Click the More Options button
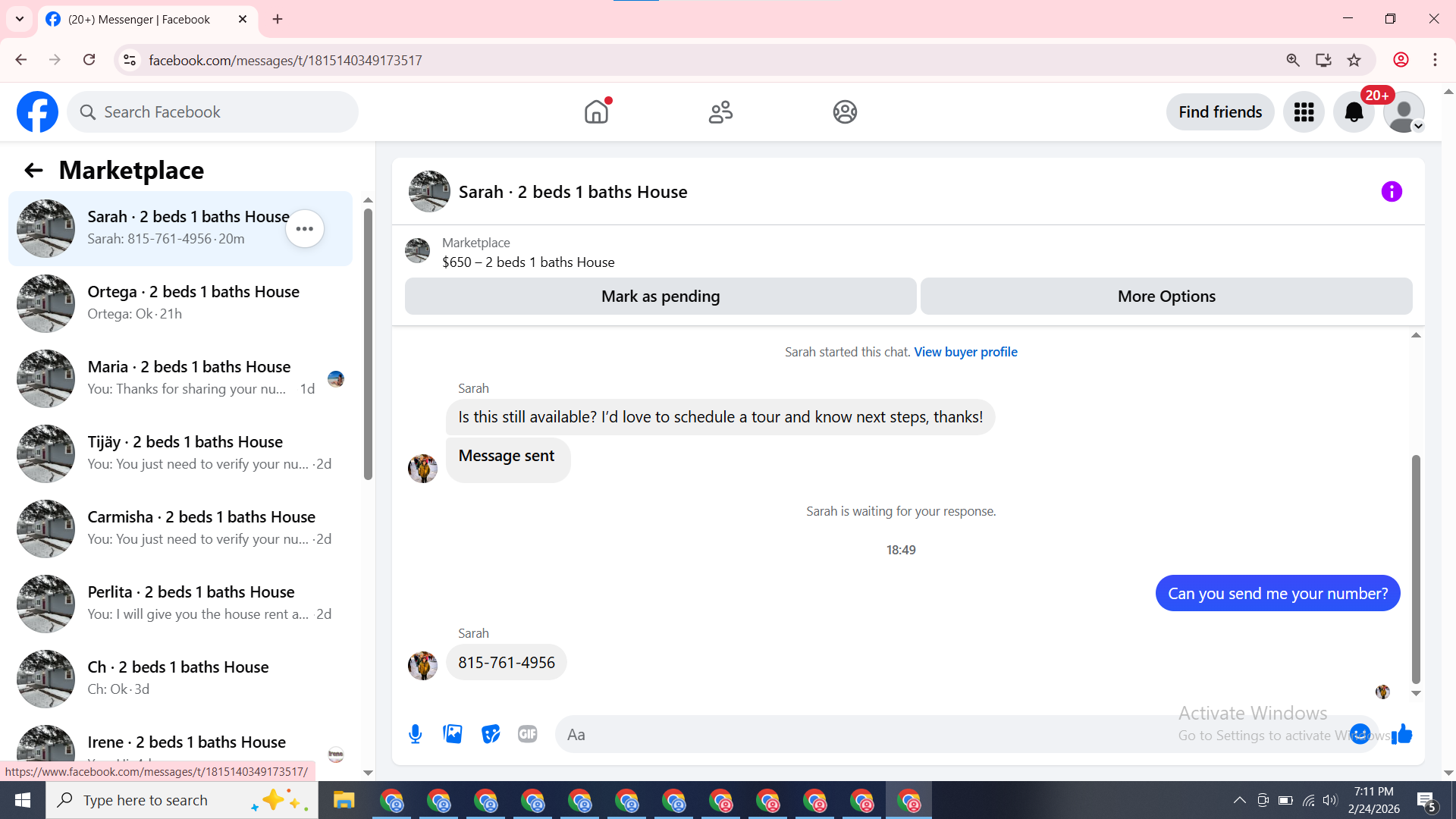1456x819 pixels. 1166,297
